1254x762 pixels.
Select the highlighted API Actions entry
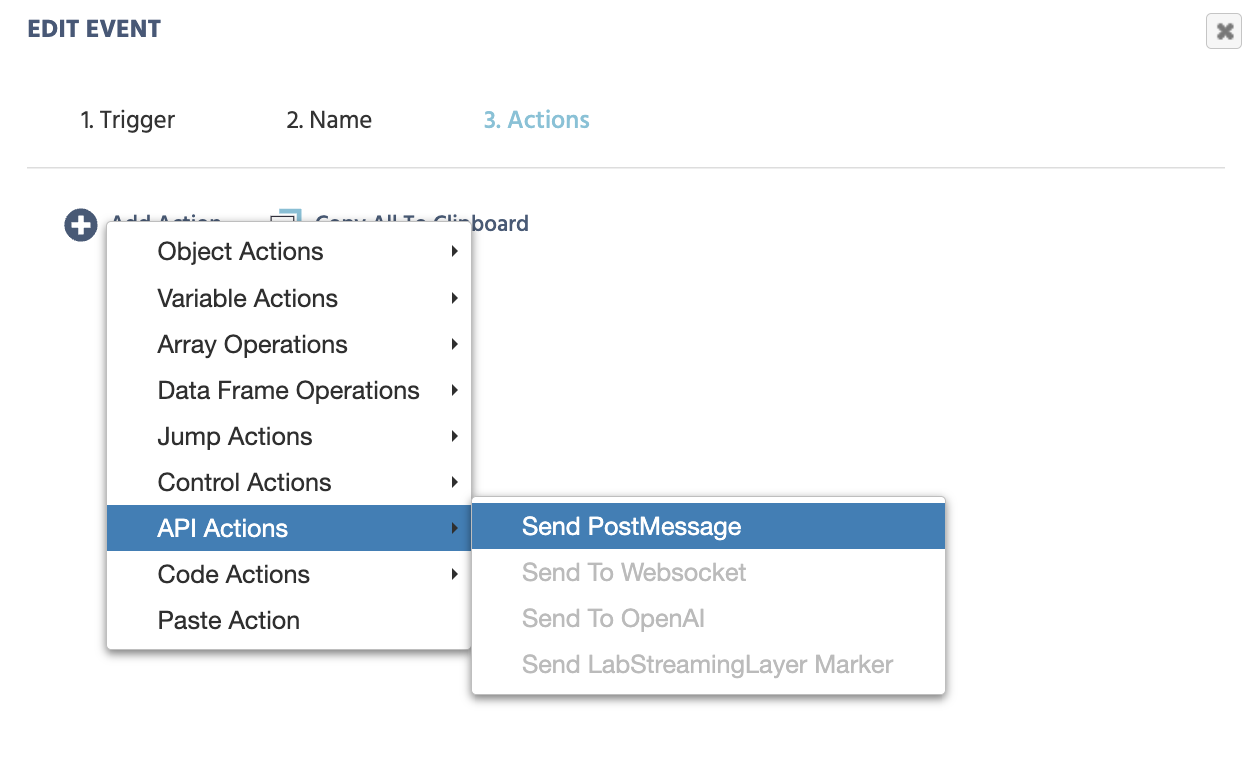(x=289, y=528)
